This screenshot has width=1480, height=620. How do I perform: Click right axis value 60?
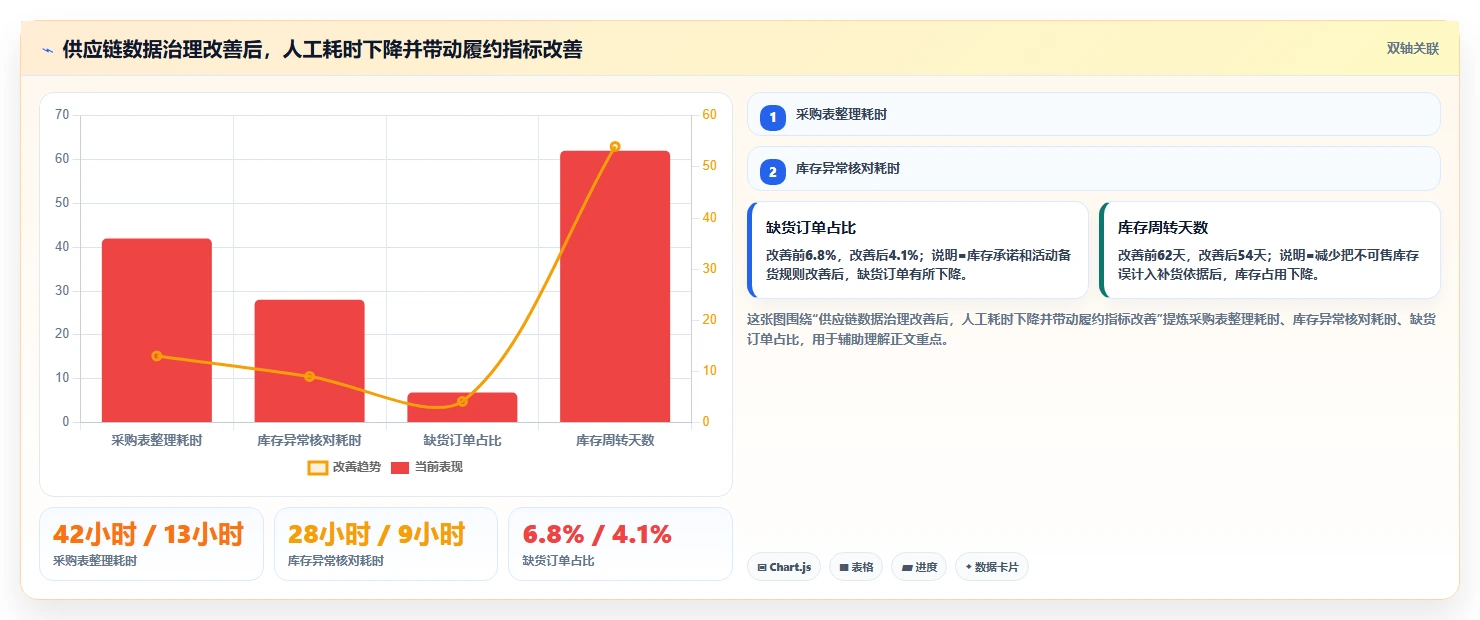pos(709,115)
